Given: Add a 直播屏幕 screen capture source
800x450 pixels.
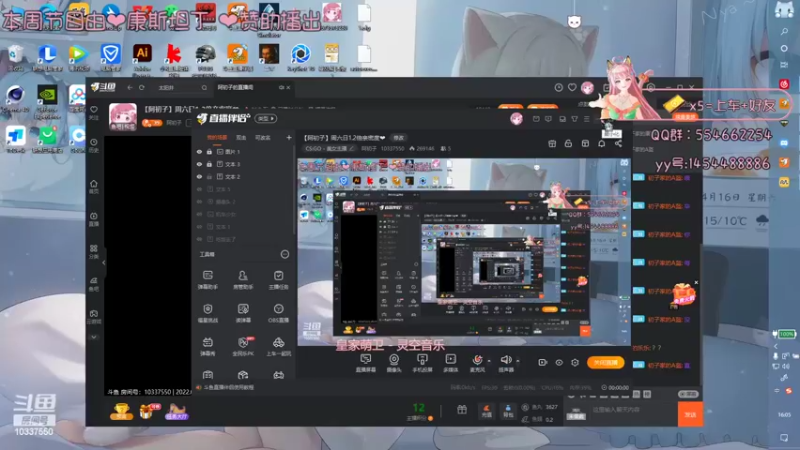Looking at the screenshot, I should [x=366, y=363].
